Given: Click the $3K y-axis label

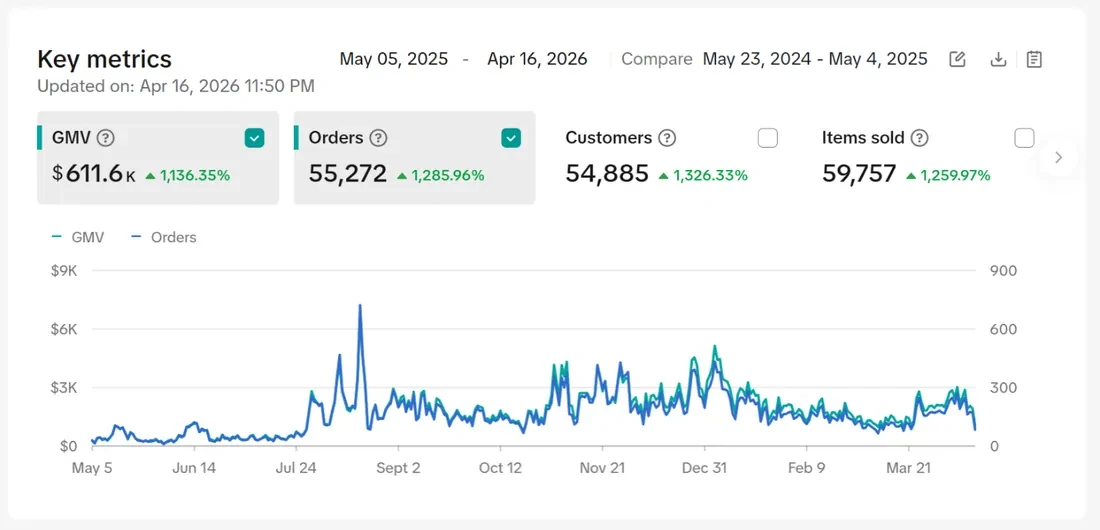Looking at the screenshot, I should click(x=64, y=388).
